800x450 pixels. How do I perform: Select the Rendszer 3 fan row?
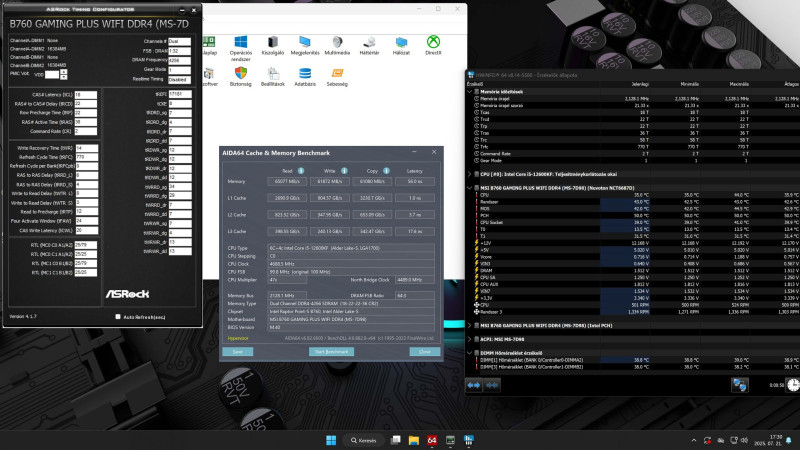633,312
